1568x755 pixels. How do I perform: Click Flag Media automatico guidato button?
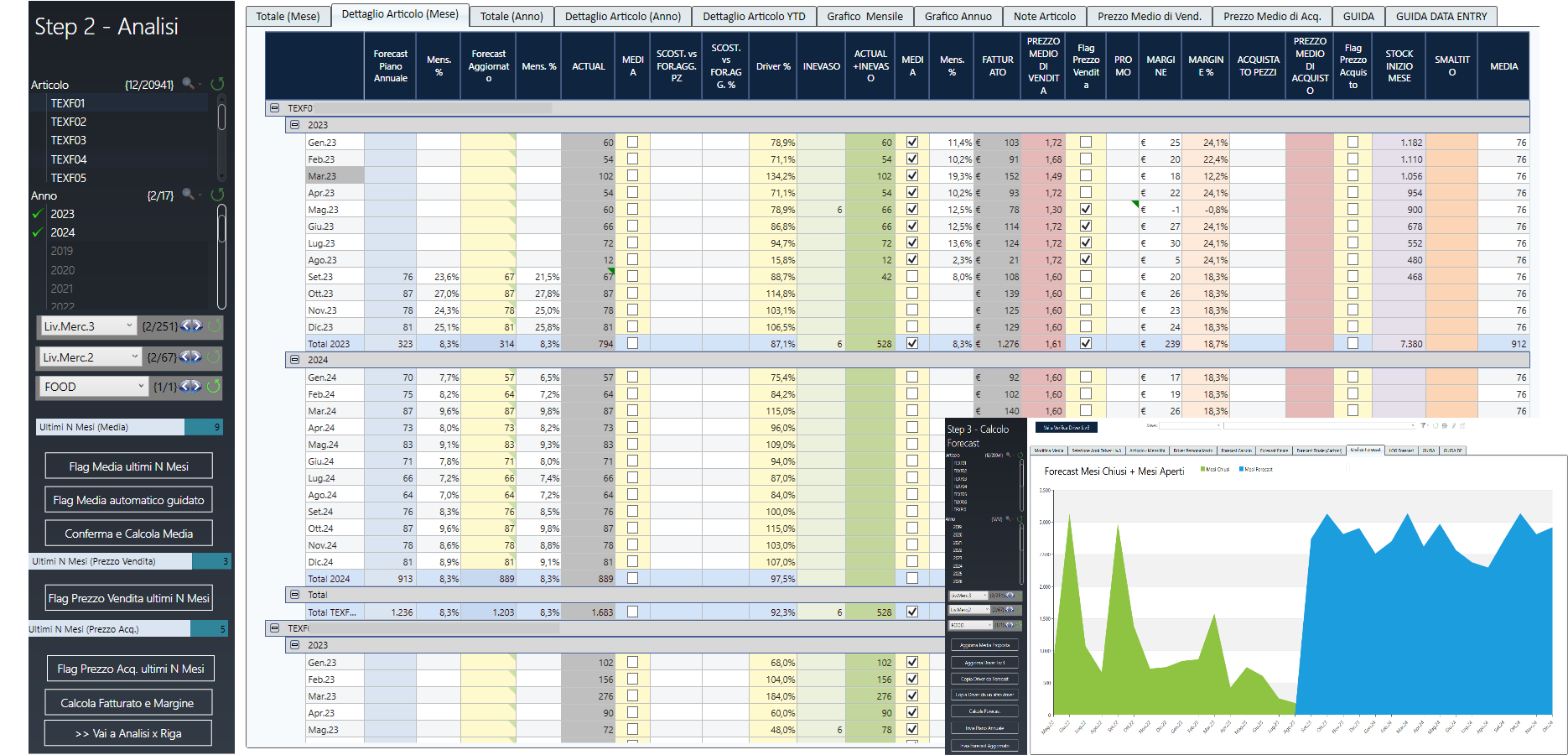[x=128, y=500]
